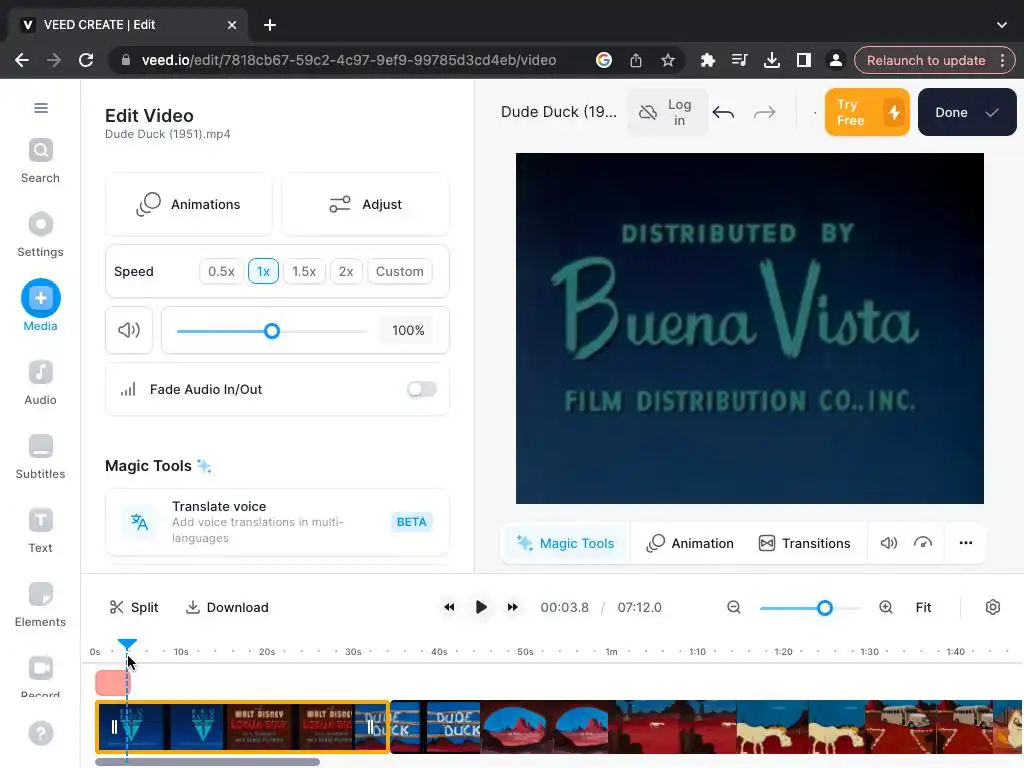Screen dimensions: 1024x768
Task: Click the blue playhead marker on timeline
Action: [x=127, y=645]
